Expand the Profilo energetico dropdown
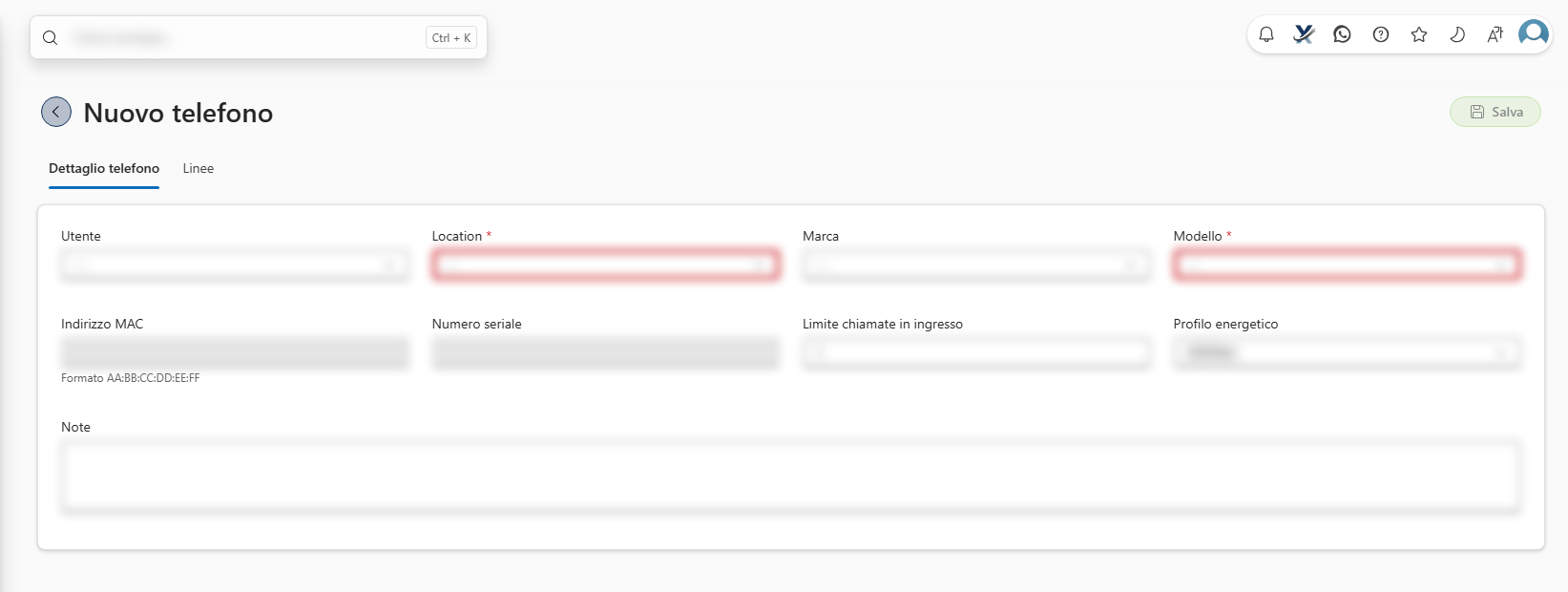 (1348, 353)
